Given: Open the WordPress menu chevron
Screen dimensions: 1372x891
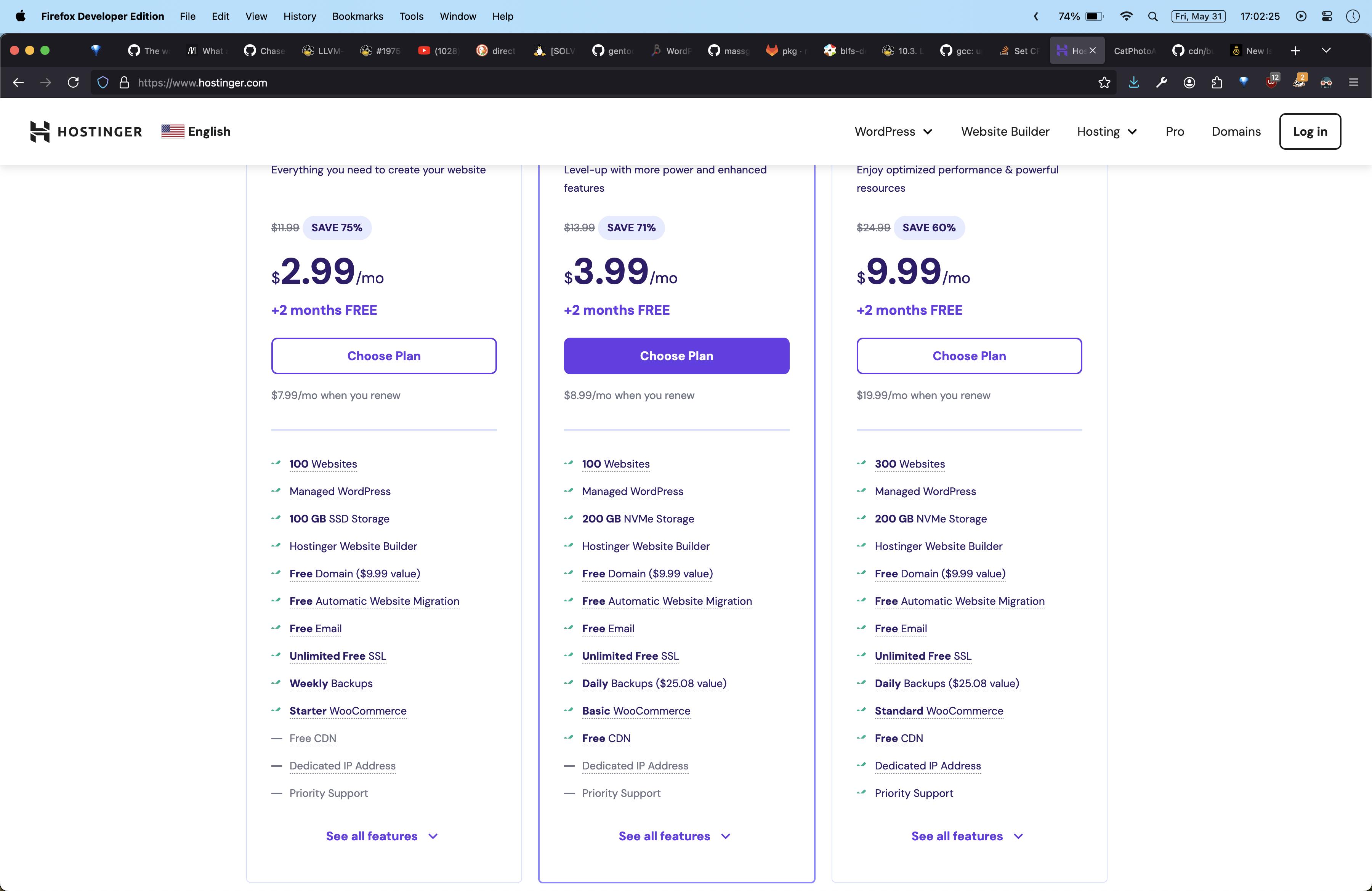Looking at the screenshot, I should click(x=928, y=131).
